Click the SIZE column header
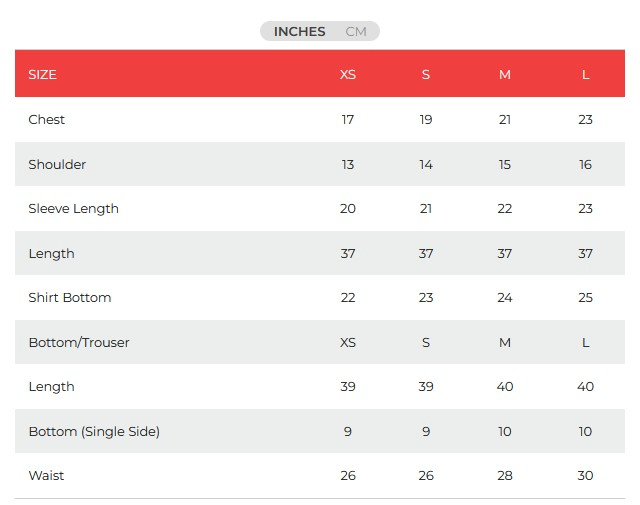640x505 pixels. pos(43,75)
